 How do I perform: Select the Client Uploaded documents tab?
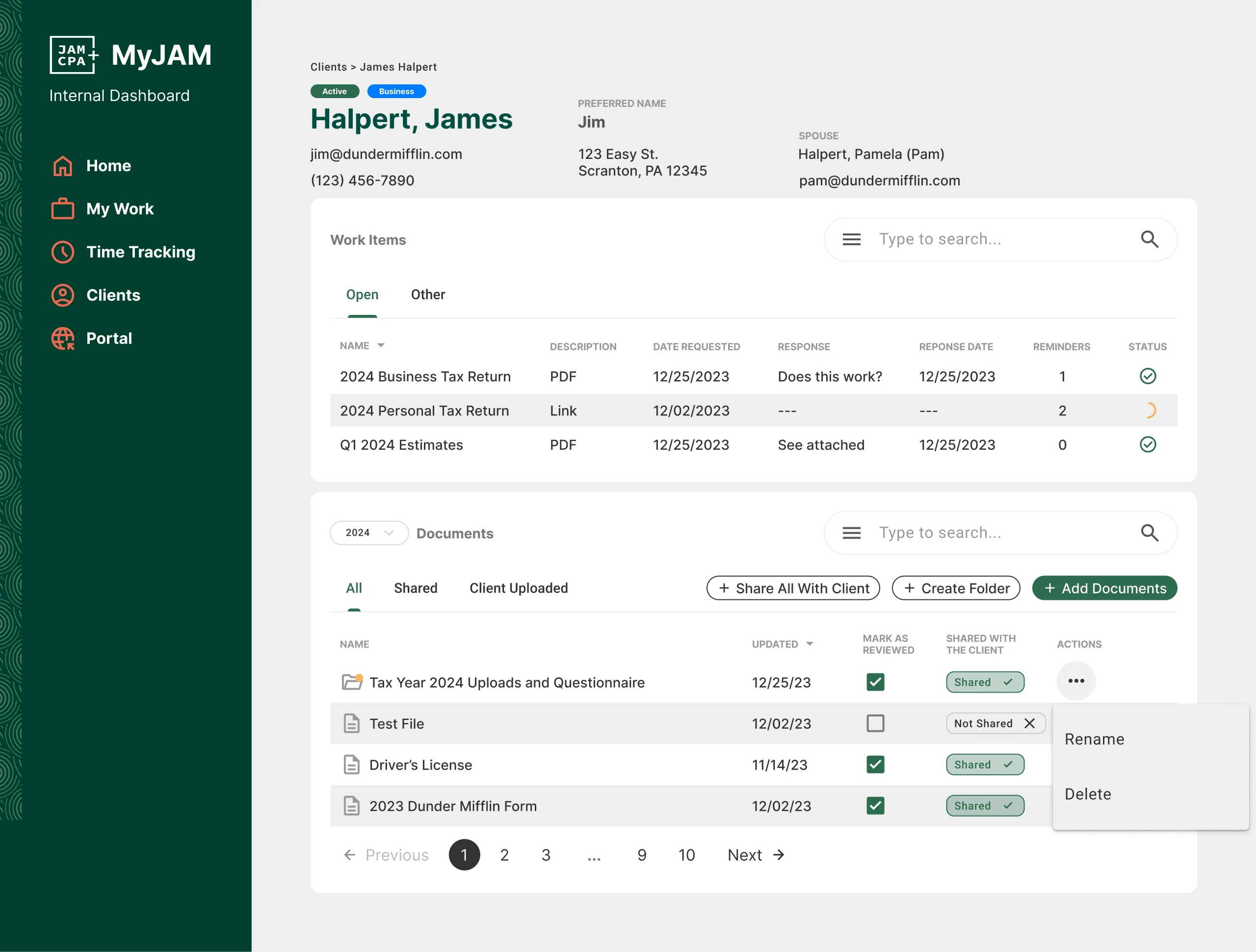pyautogui.click(x=518, y=587)
